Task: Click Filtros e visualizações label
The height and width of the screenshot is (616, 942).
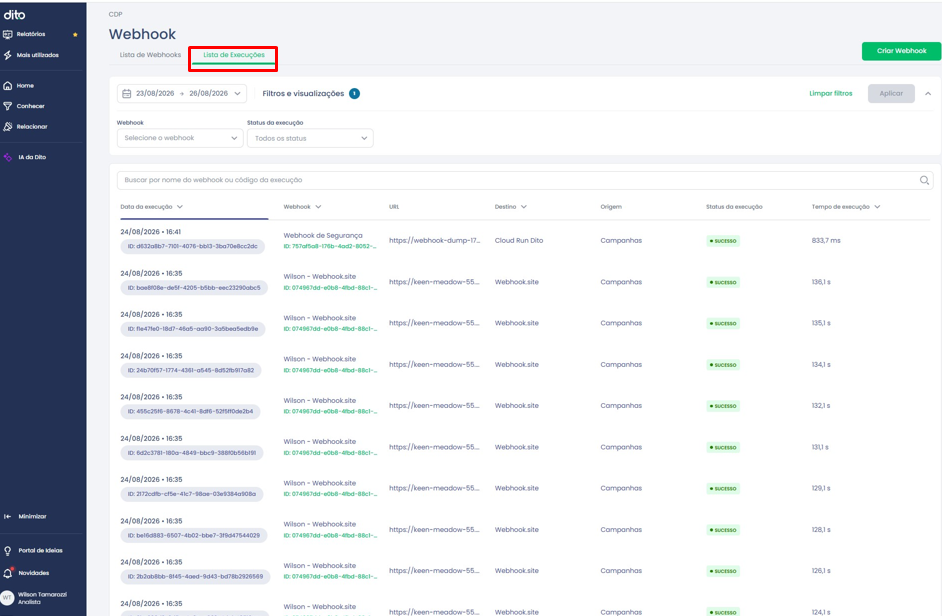Action: tap(303, 94)
